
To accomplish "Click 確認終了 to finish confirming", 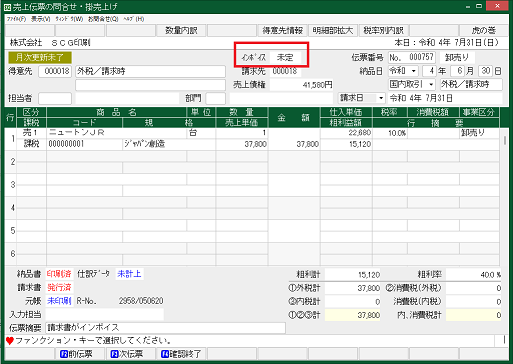I will click(181, 354).
